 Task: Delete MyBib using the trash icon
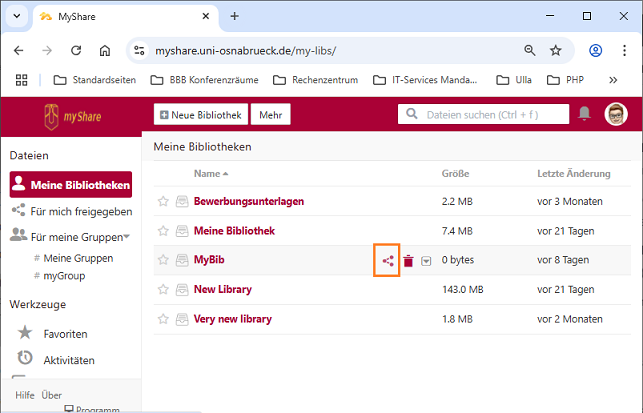[x=408, y=261]
